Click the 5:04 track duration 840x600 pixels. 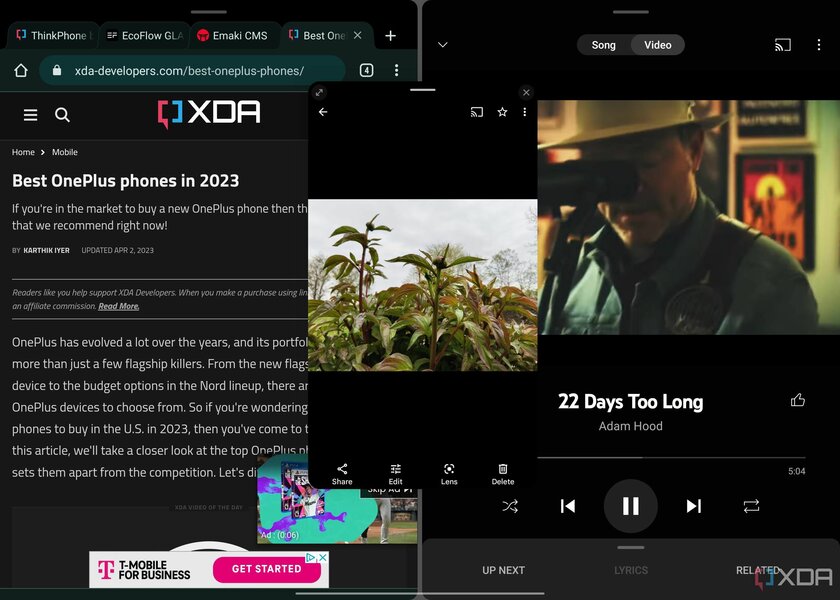[797, 471]
